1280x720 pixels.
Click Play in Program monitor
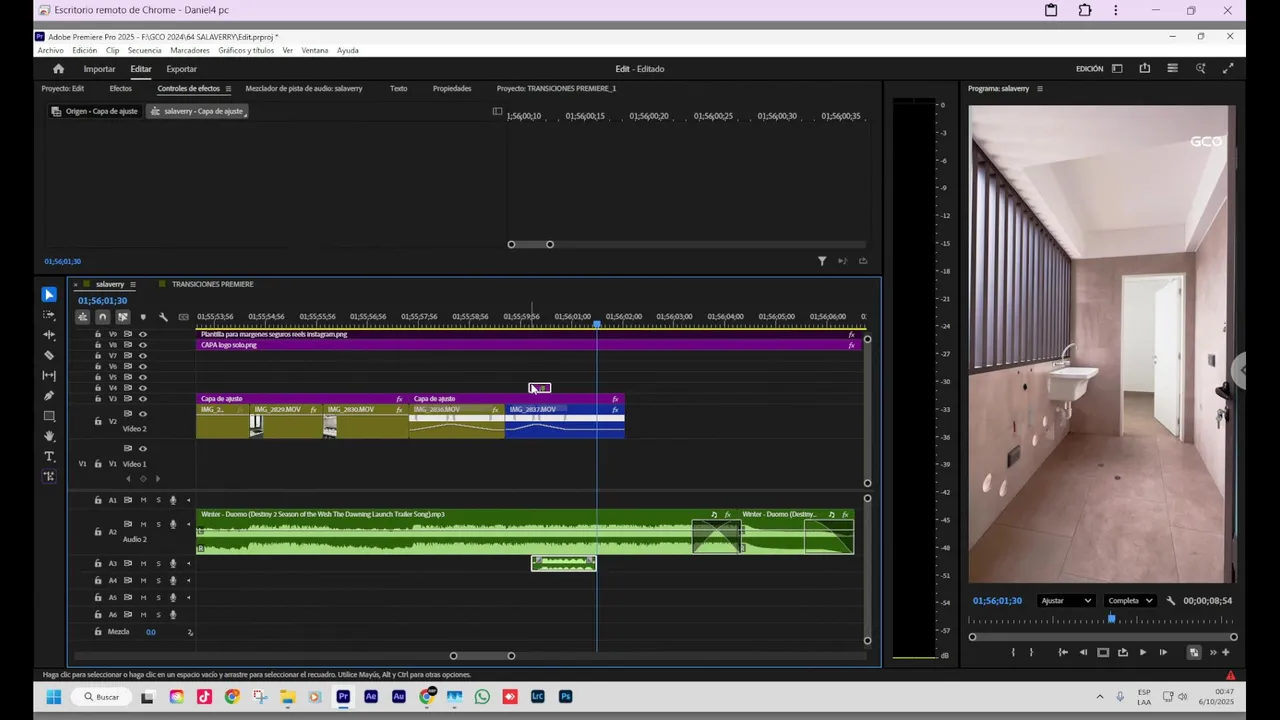click(1143, 652)
